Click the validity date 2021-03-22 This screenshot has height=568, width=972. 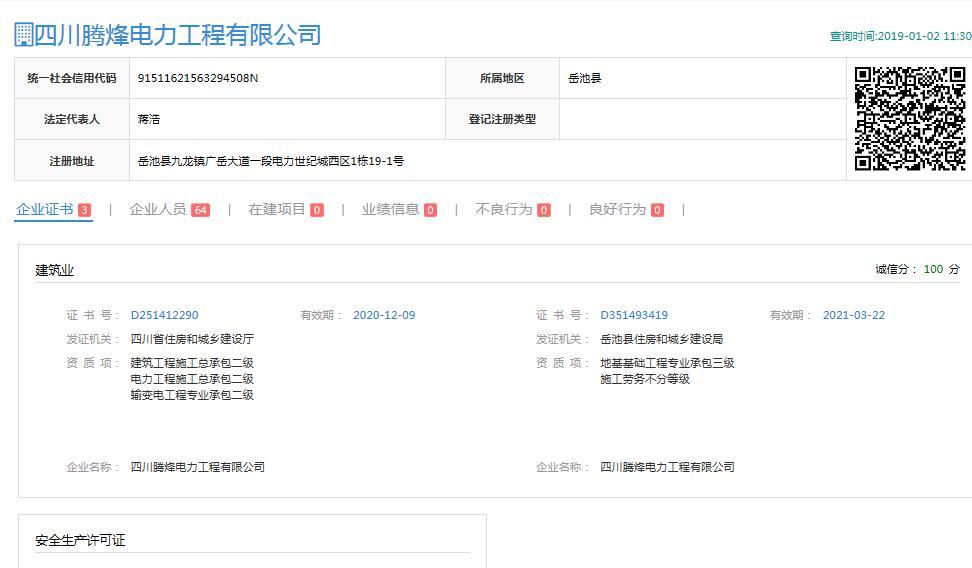pos(853,315)
